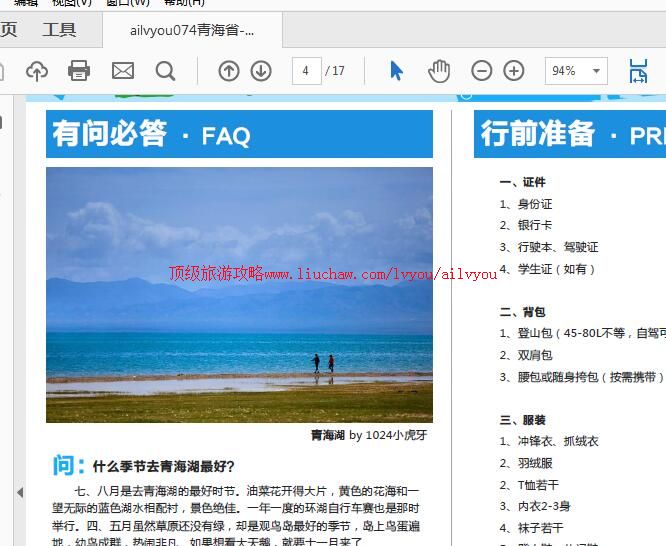Open the search magnifier tool
The image size is (666, 546).
pos(165,71)
